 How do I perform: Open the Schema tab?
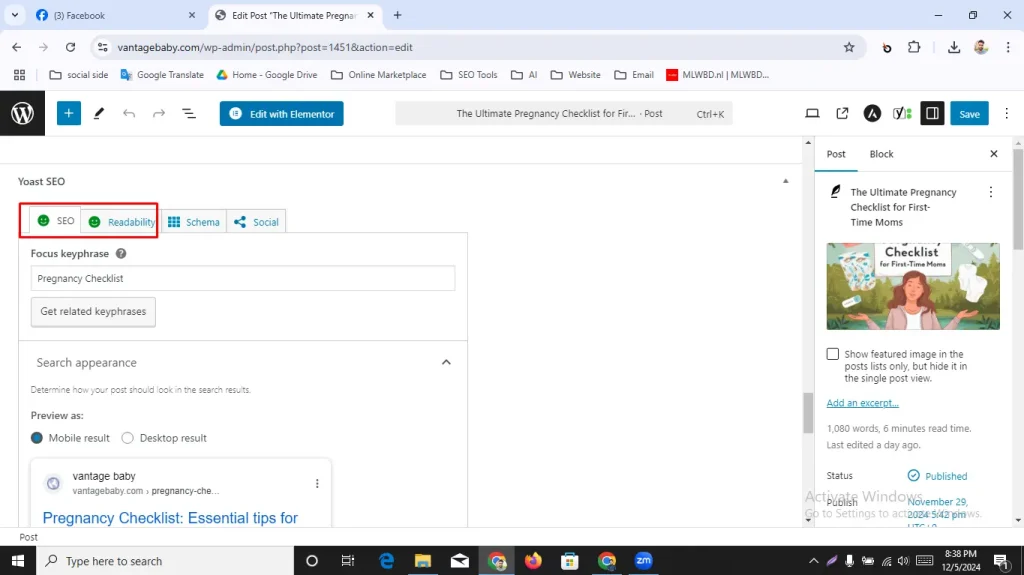coord(194,222)
